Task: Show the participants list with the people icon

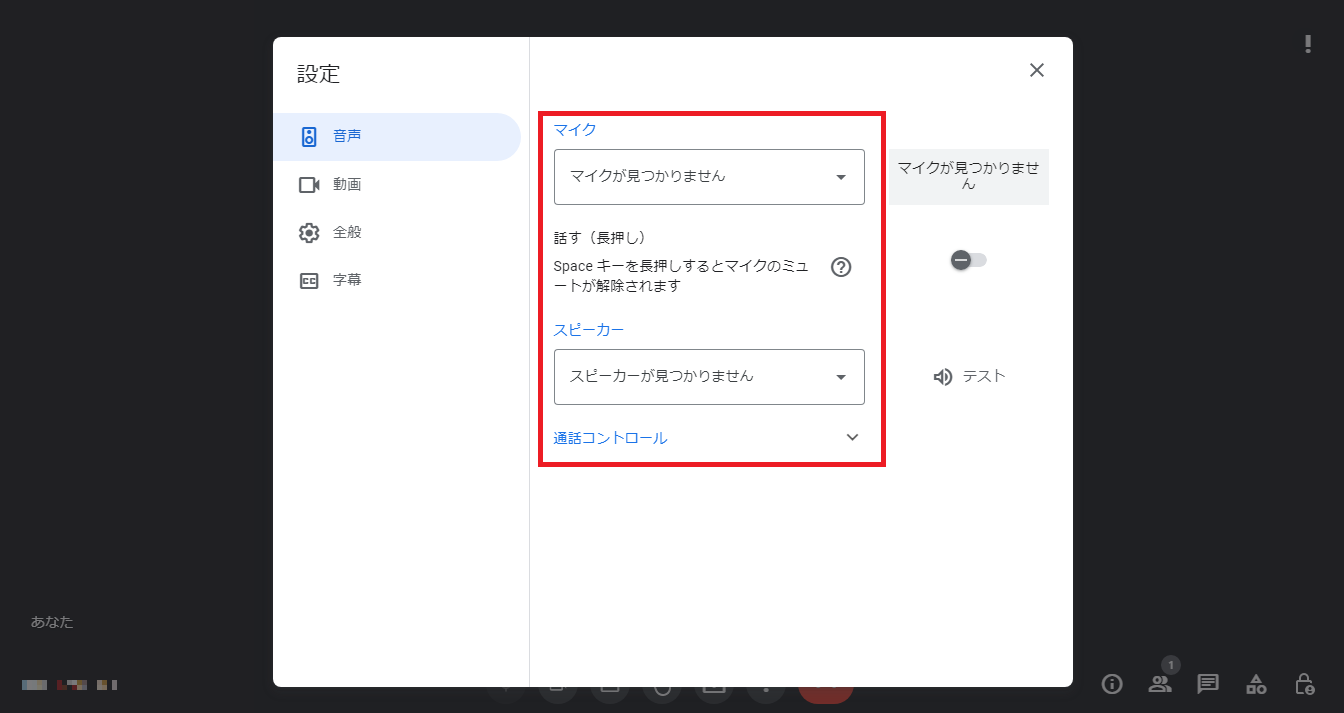Action: [1160, 684]
